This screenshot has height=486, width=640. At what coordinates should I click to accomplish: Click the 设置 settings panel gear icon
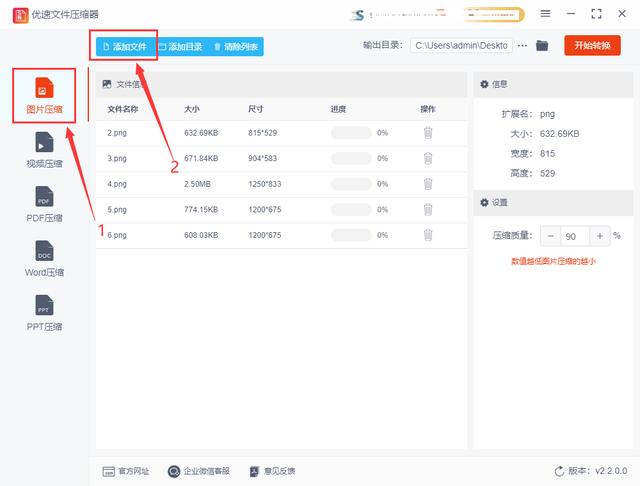click(x=484, y=202)
